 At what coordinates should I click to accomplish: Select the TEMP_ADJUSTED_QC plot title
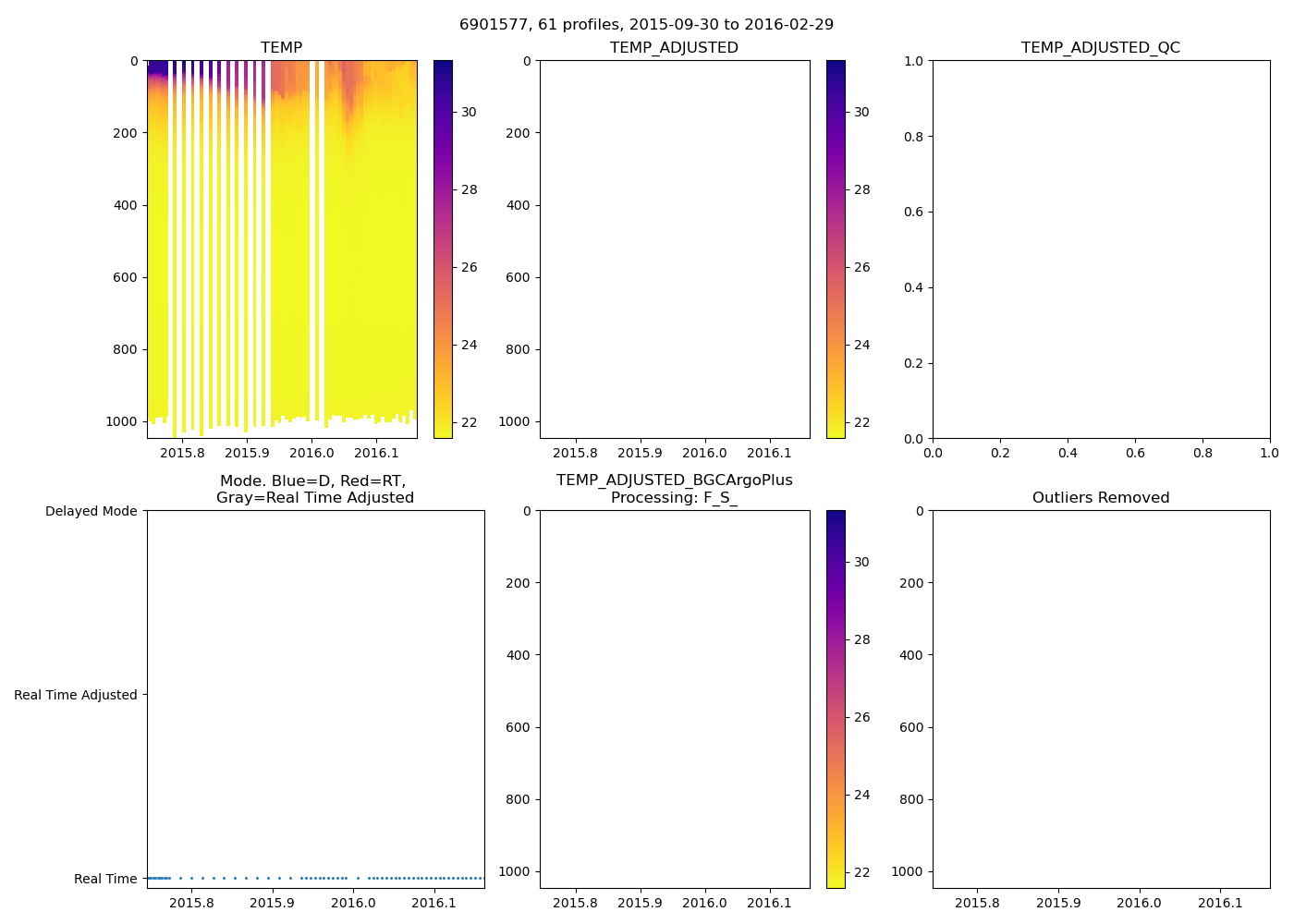click(1100, 47)
